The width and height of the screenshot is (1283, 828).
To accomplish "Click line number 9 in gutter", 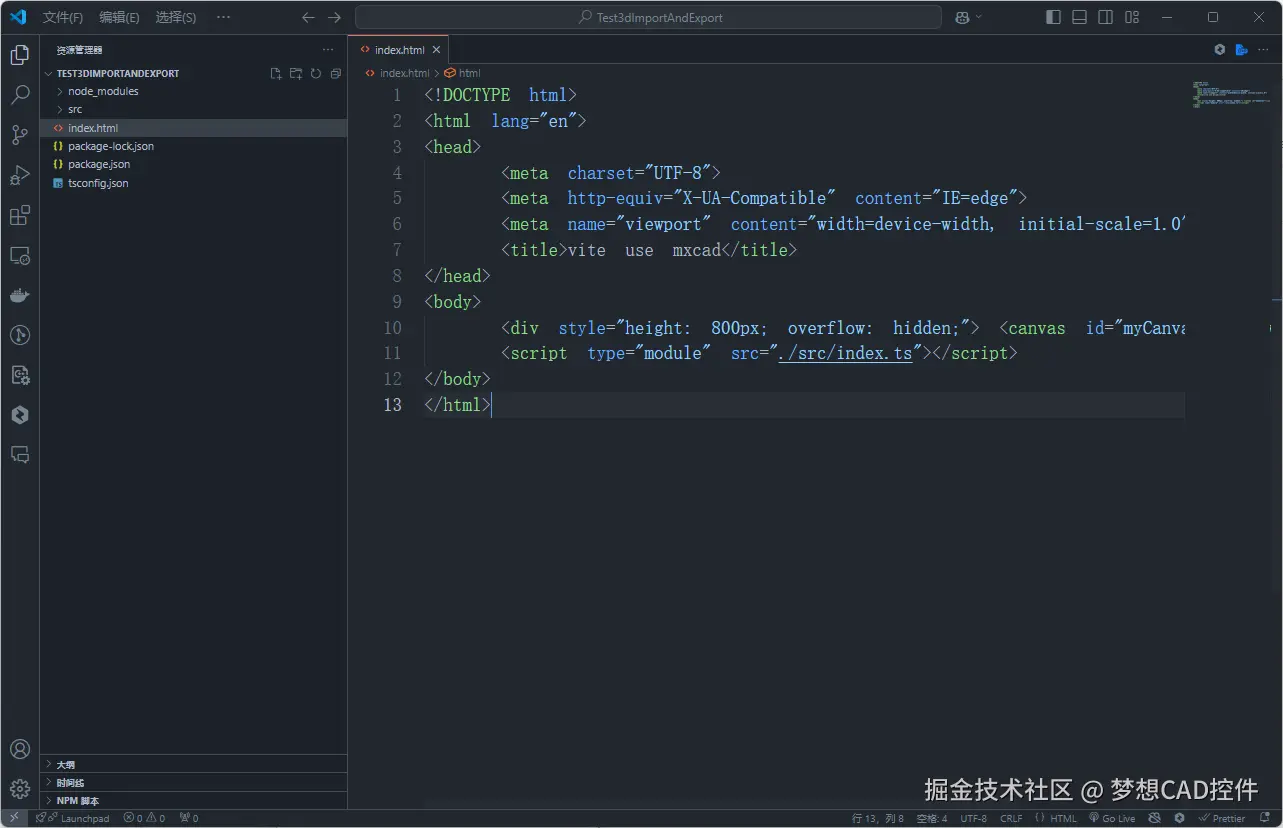I will (397, 301).
